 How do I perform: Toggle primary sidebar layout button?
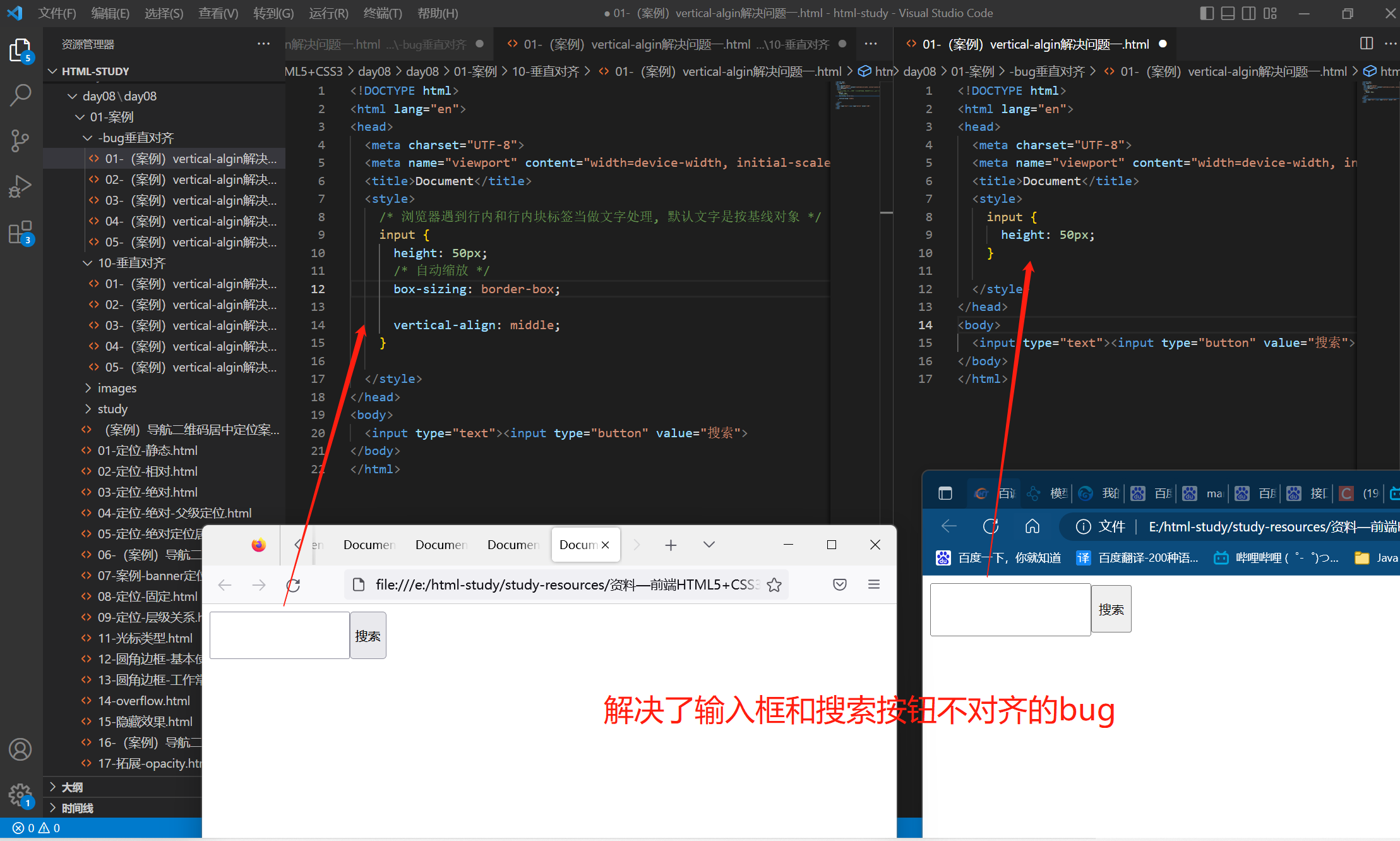1206,13
